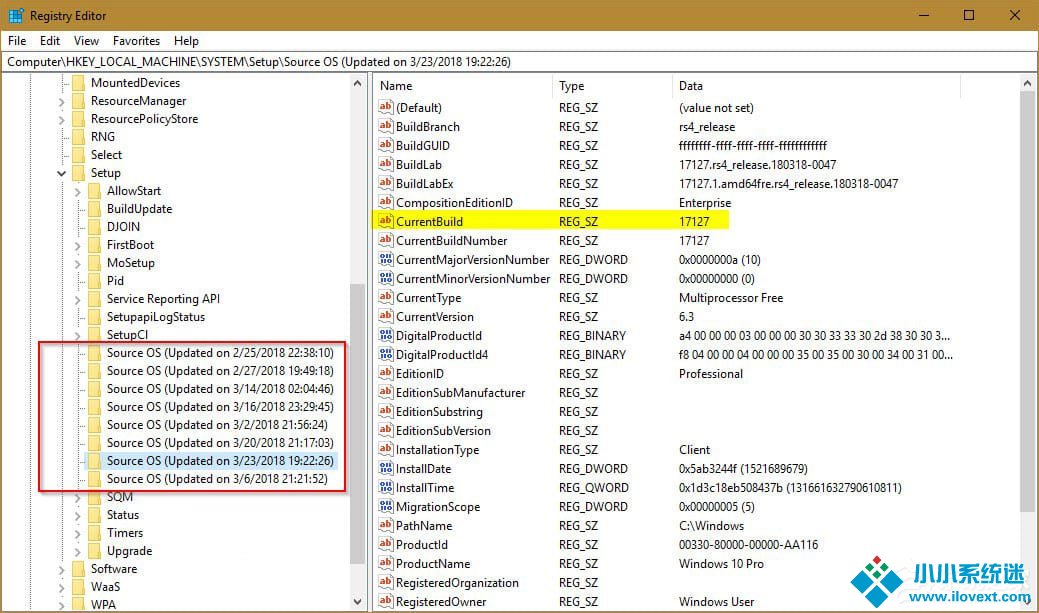Click the MountedDevices folder icon

[x=79, y=83]
